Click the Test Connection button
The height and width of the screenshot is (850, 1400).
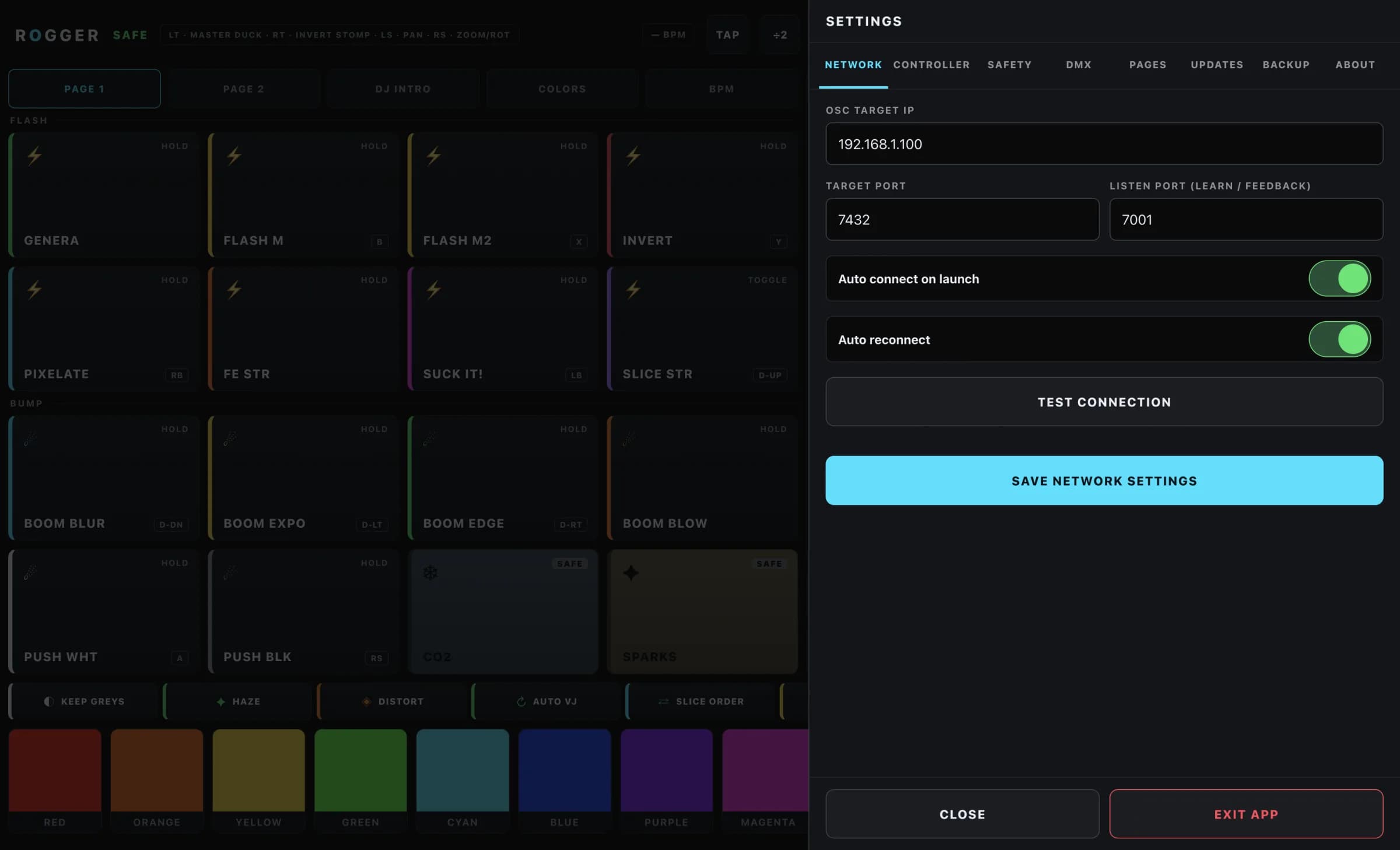pos(1104,402)
